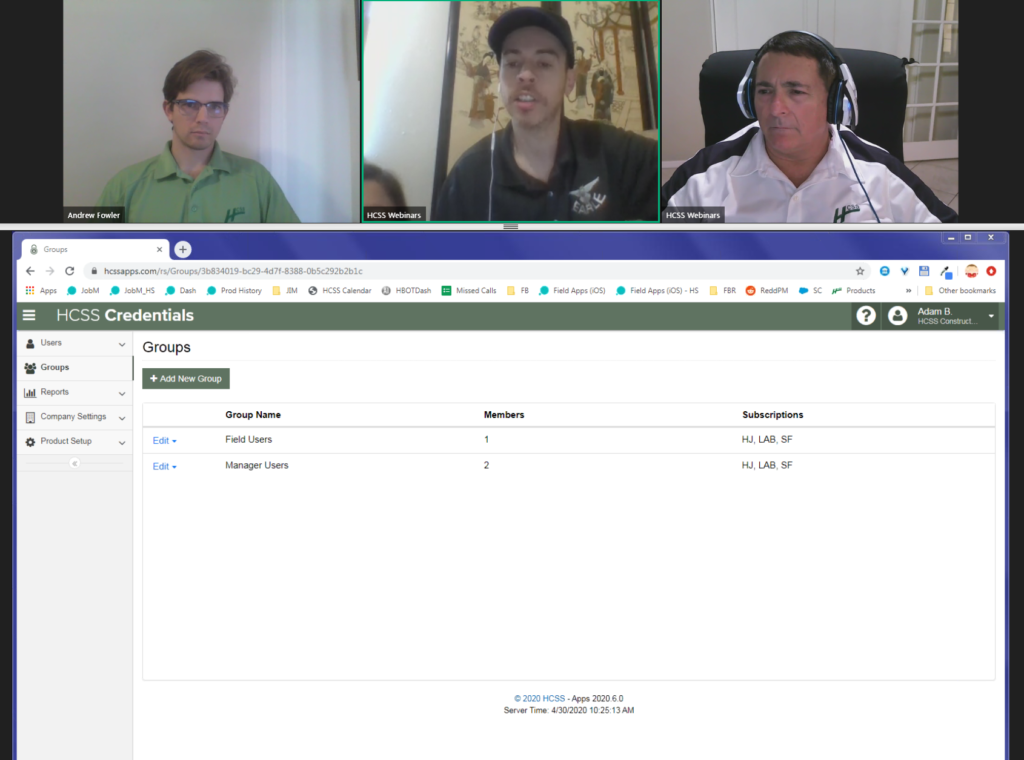Click the © 2020 HCSS footer link

point(539,699)
